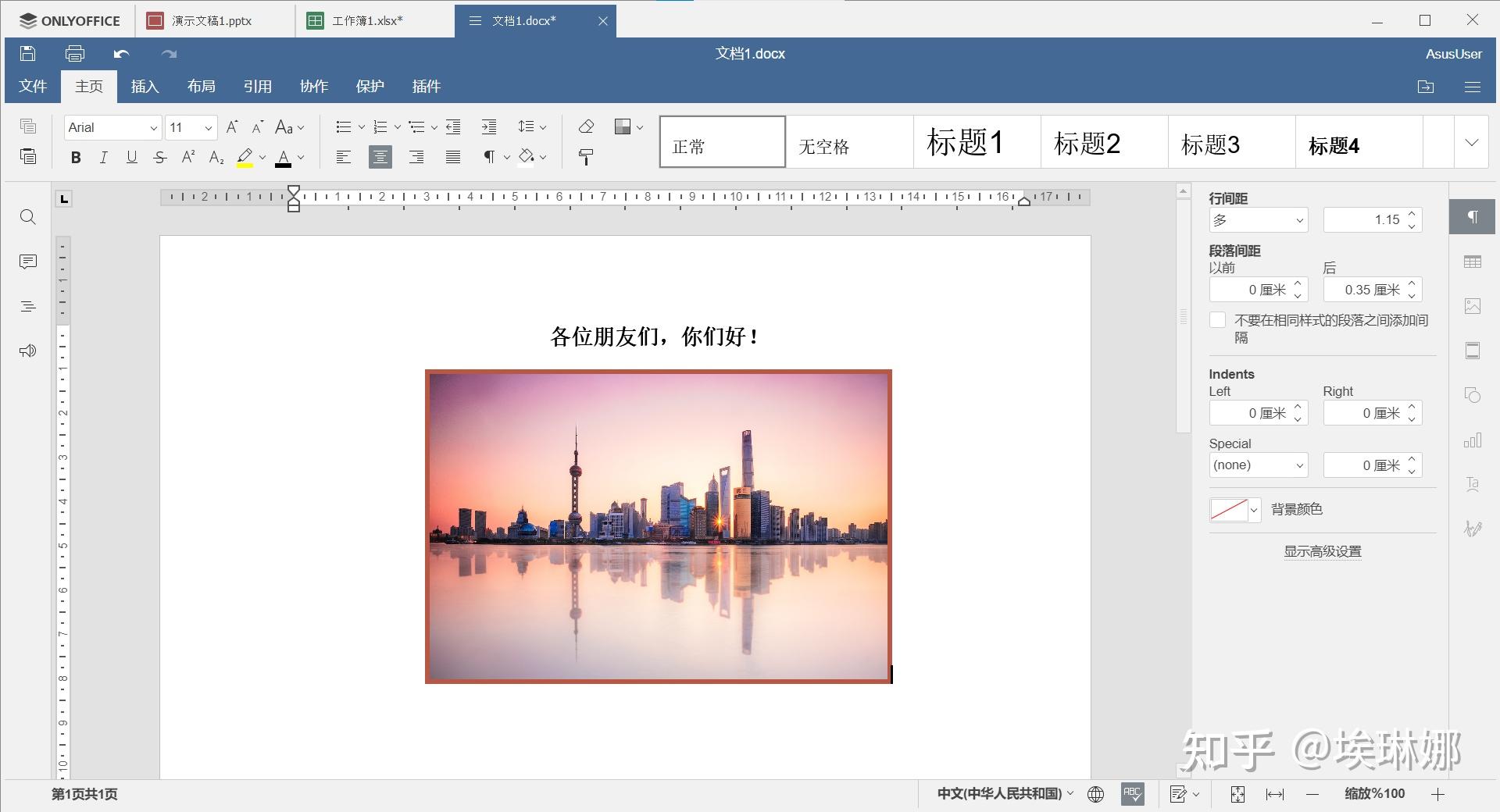Apply superscript formatting
The height and width of the screenshot is (812, 1500).
[x=188, y=157]
